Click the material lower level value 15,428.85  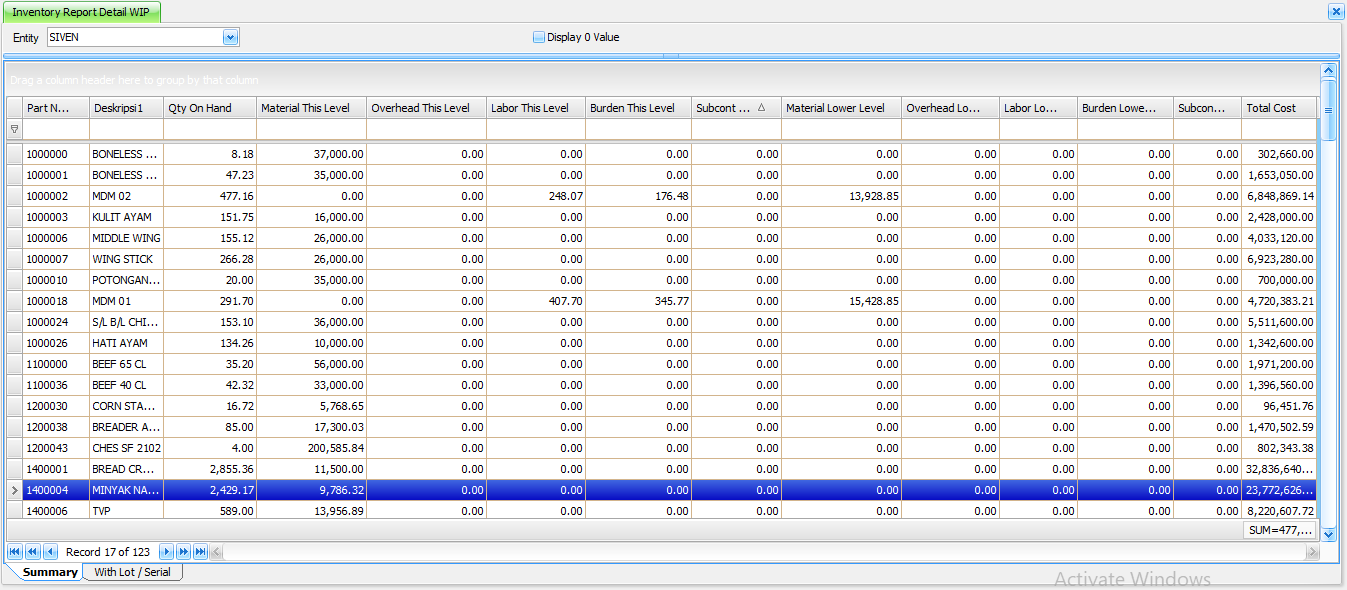click(842, 301)
